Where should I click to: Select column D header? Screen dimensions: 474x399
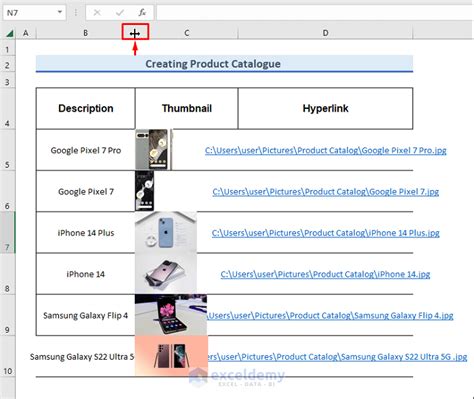325,33
